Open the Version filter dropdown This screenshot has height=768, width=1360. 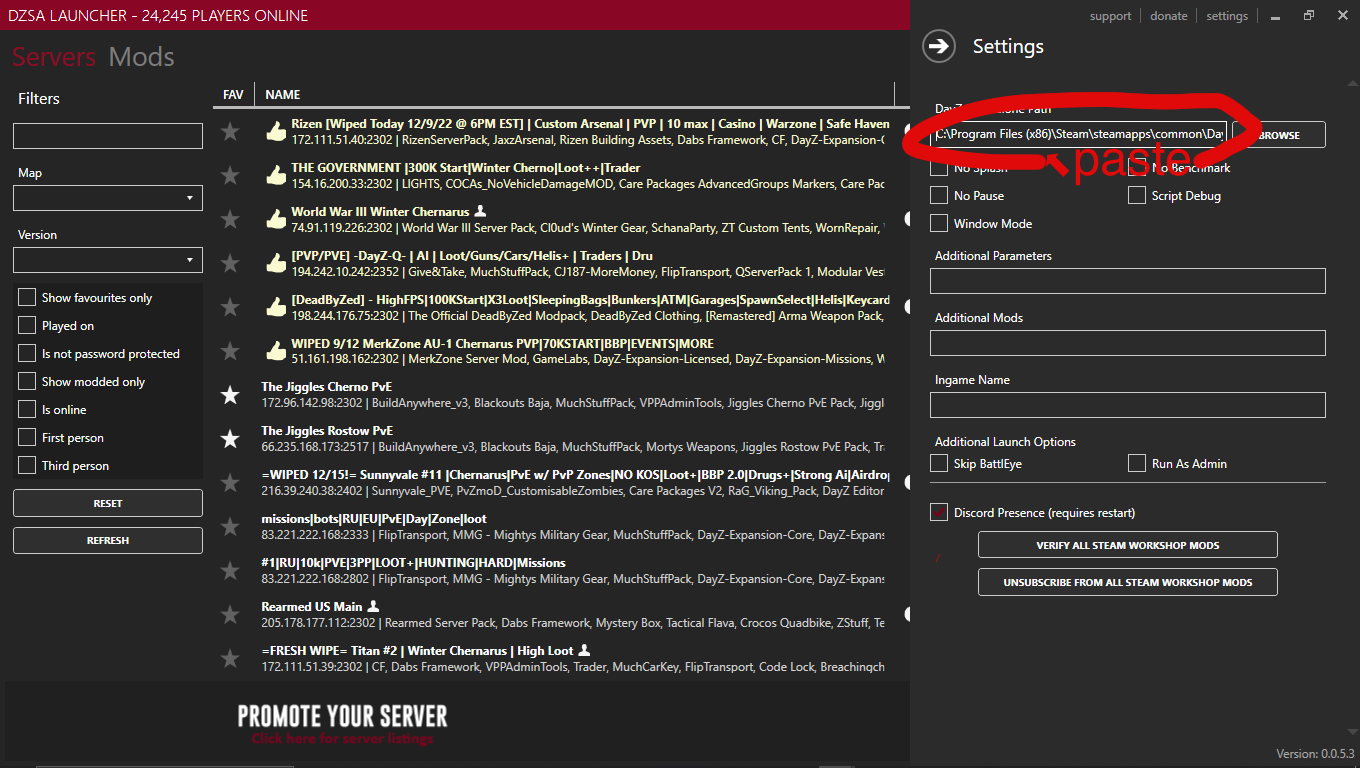click(x=108, y=260)
